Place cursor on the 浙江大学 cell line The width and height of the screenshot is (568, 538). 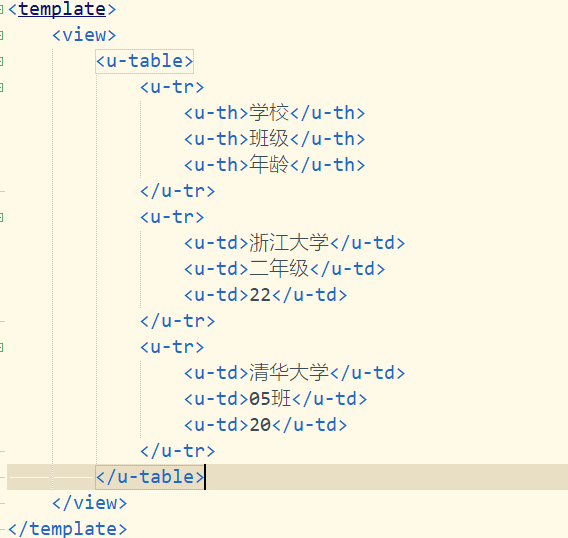[295, 243]
